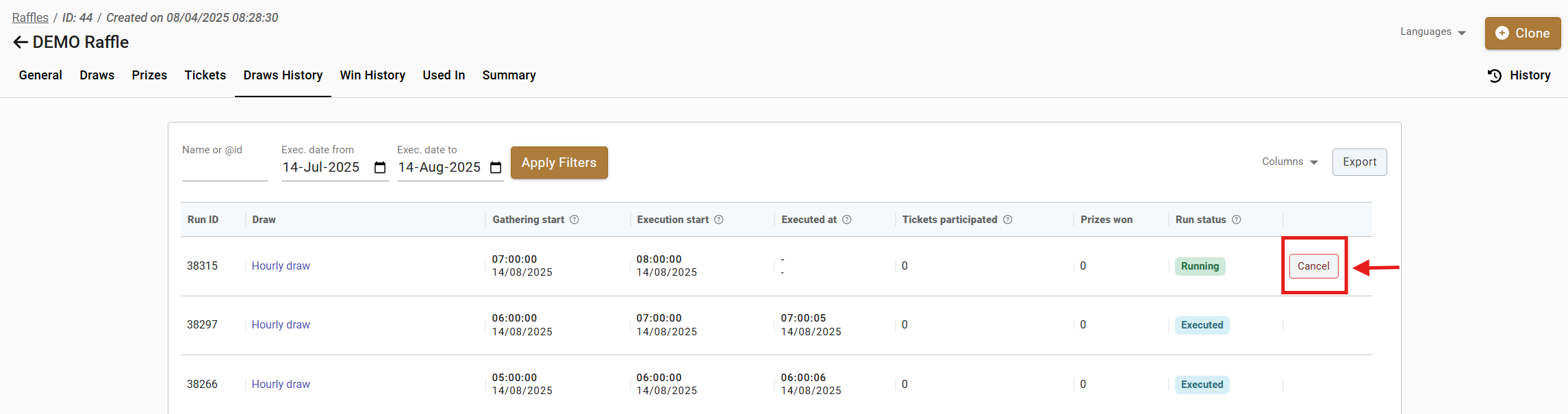Viewport: 1568px width, 414px height.
Task: Switch to the Win History tab
Action: coord(372,75)
